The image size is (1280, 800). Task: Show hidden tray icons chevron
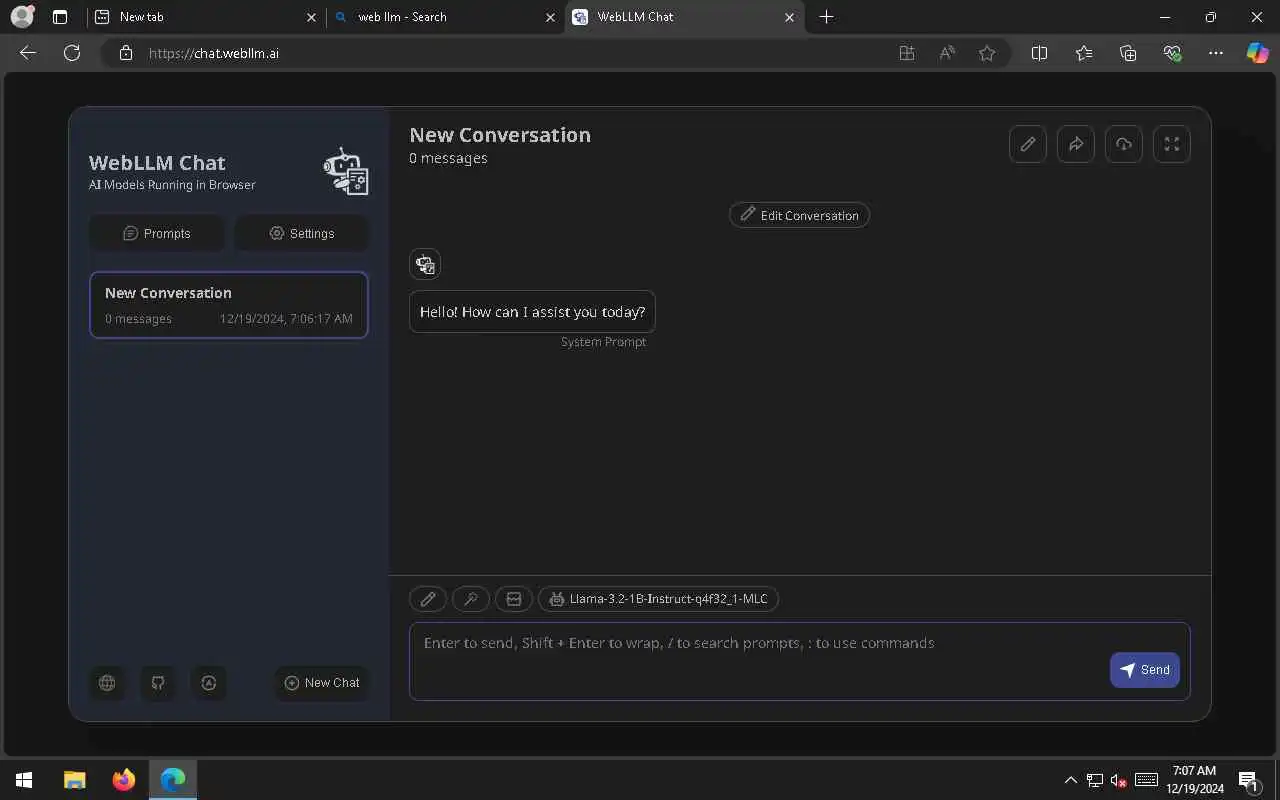tap(1071, 780)
